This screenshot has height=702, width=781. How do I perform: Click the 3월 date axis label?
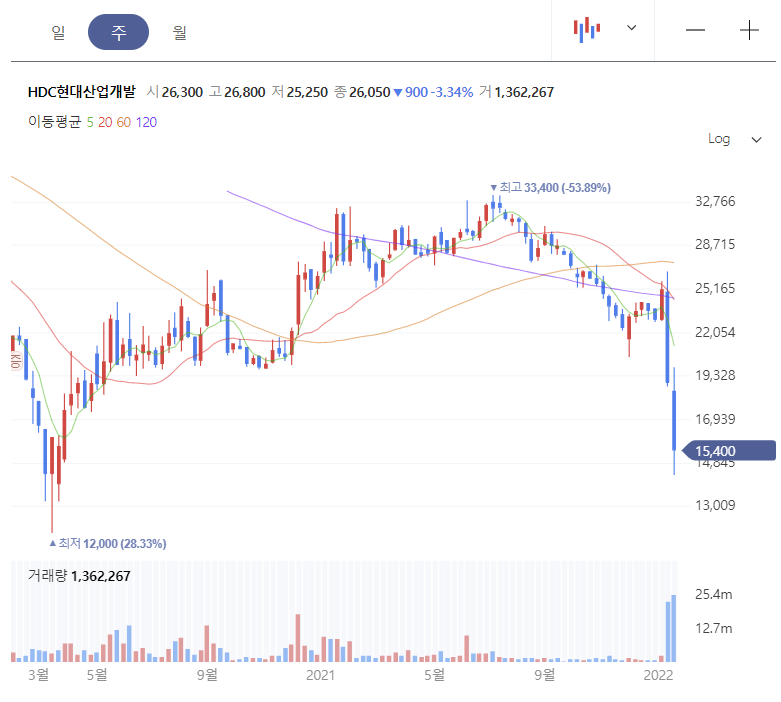point(38,675)
